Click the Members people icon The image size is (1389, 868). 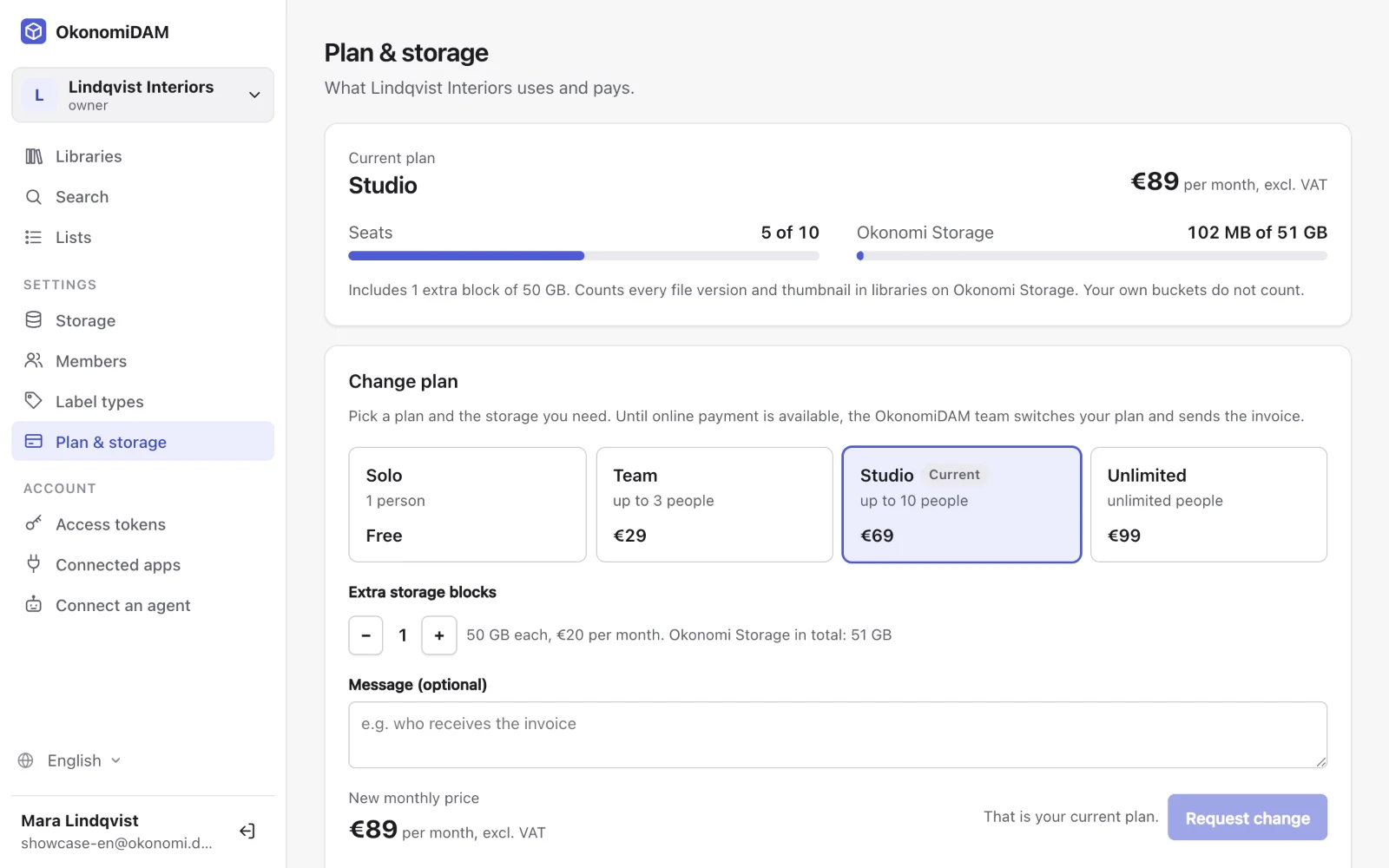tap(34, 360)
